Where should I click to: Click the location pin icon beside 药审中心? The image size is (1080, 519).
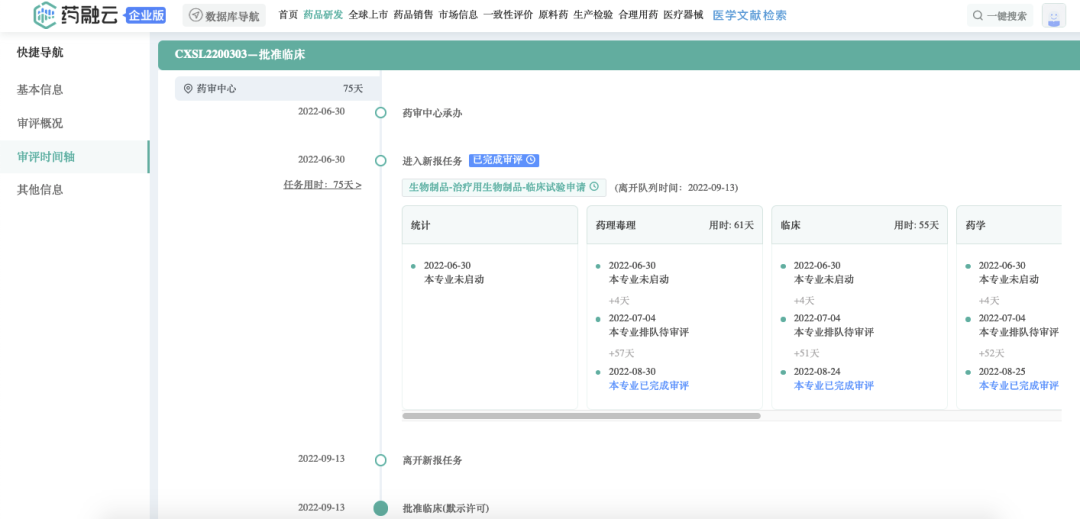click(x=187, y=89)
